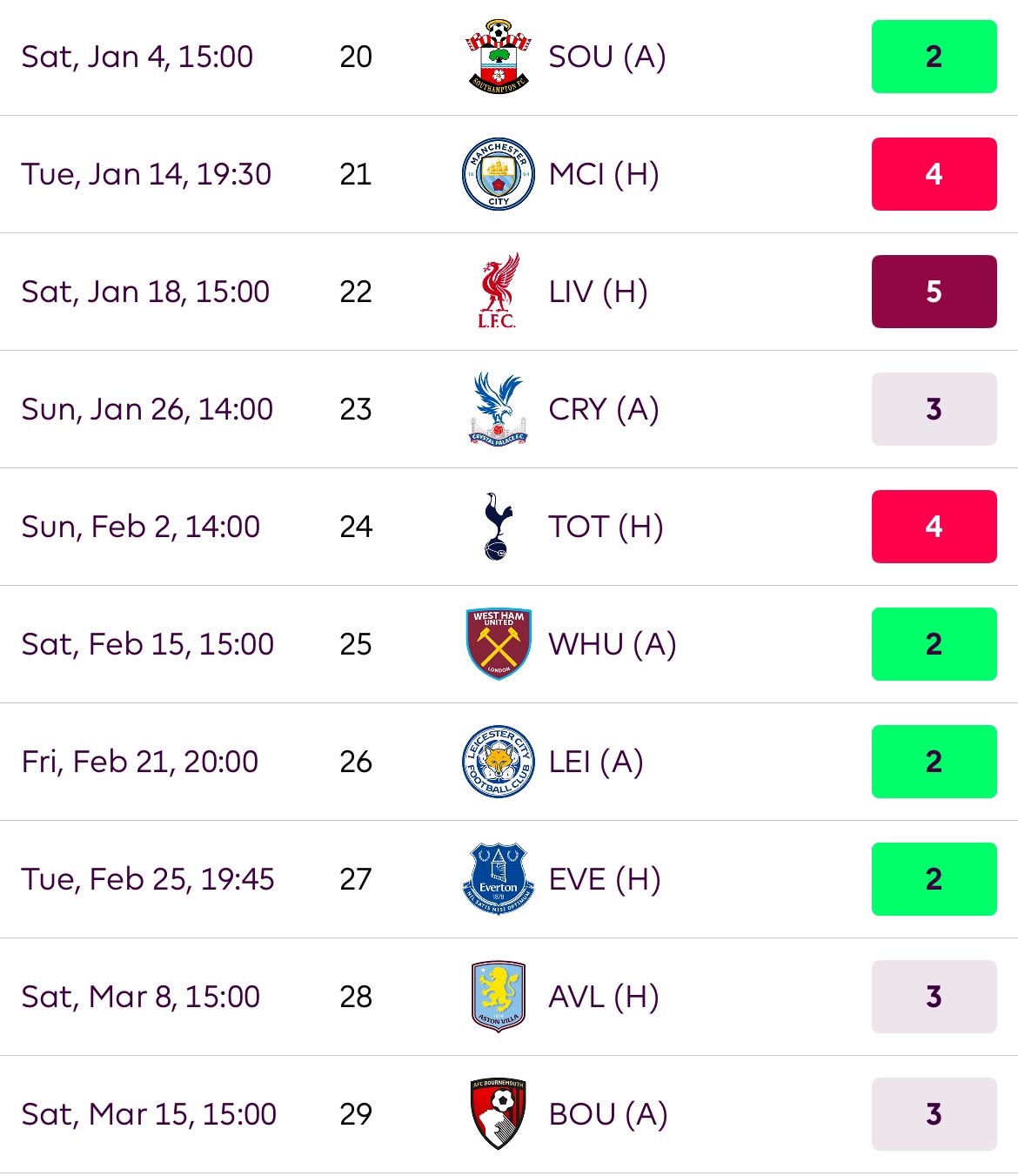Click red difficulty 4 for MCI fixture
The image size is (1018, 1176).
[x=934, y=174]
